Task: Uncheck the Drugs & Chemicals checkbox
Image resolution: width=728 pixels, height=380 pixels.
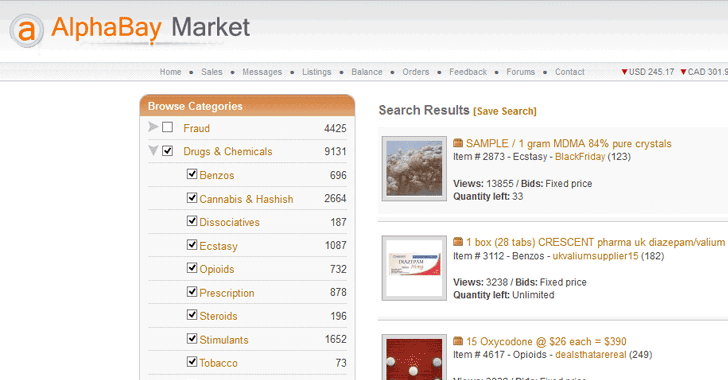Action: pos(168,151)
